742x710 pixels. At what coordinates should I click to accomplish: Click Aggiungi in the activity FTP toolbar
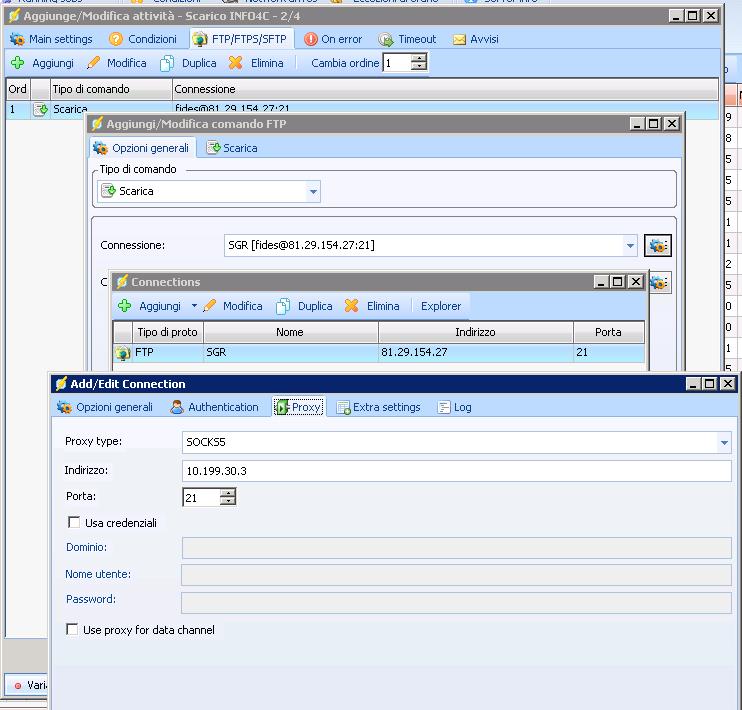[x=42, y=63]
